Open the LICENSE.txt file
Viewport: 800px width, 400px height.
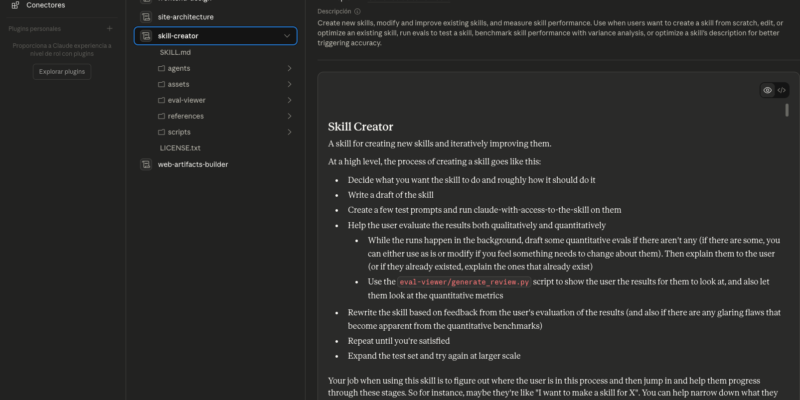(180, 148)
